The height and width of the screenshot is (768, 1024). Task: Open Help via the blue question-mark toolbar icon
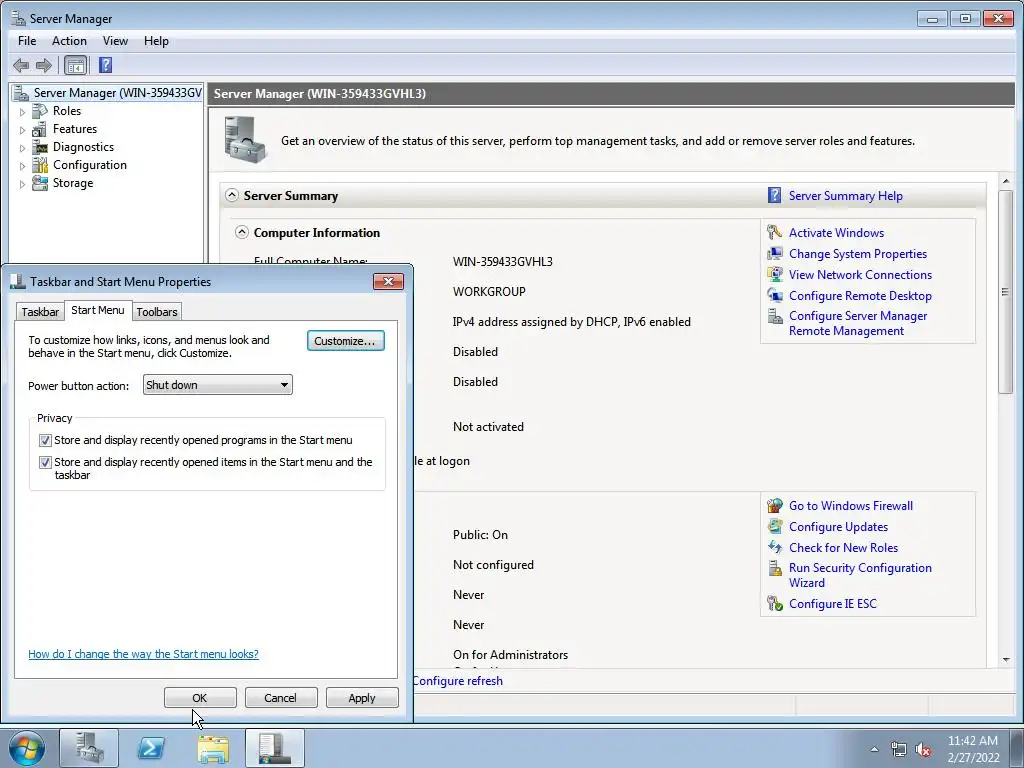(105, 65)
